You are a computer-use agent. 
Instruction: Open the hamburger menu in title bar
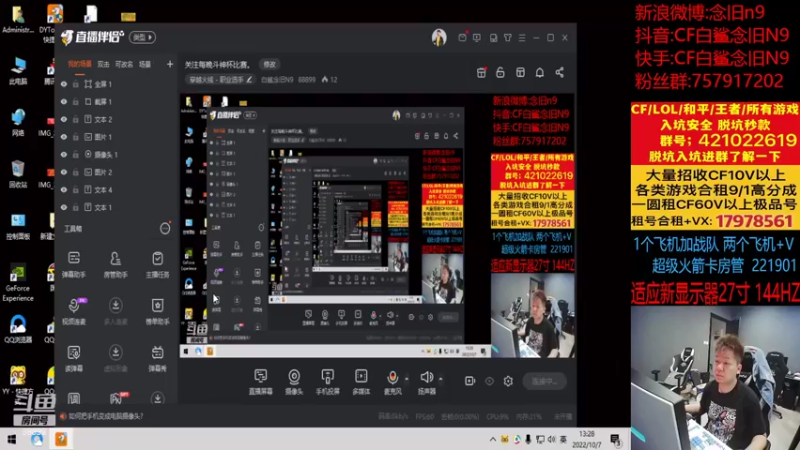tap(522, 38)
